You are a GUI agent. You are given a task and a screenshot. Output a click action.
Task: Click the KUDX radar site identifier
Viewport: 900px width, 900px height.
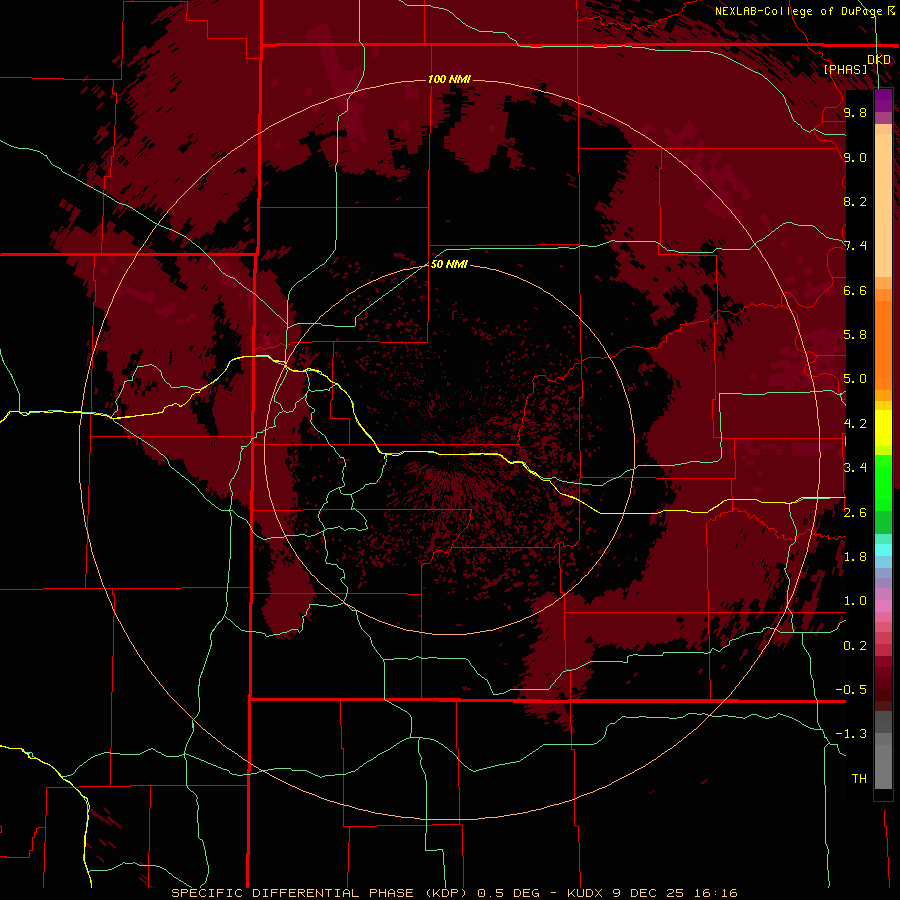point(587,893)
